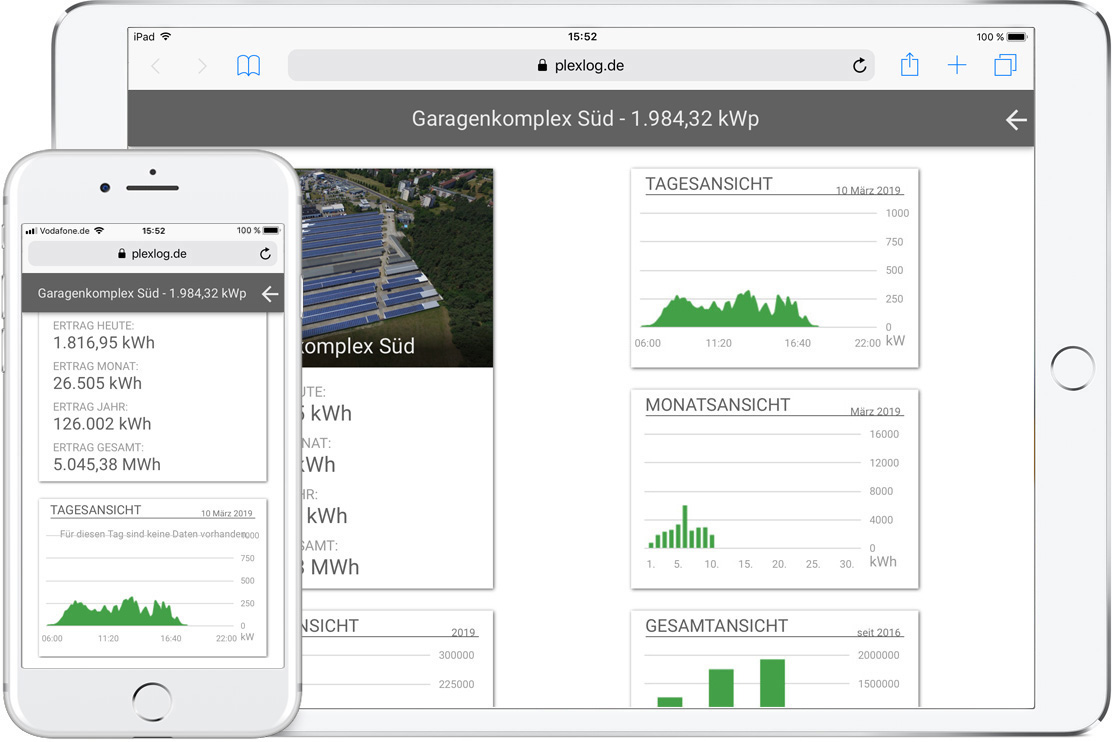Select the März 2019 month label
The width and height of the screenshot is (1119, 742).
click(875, 411)
